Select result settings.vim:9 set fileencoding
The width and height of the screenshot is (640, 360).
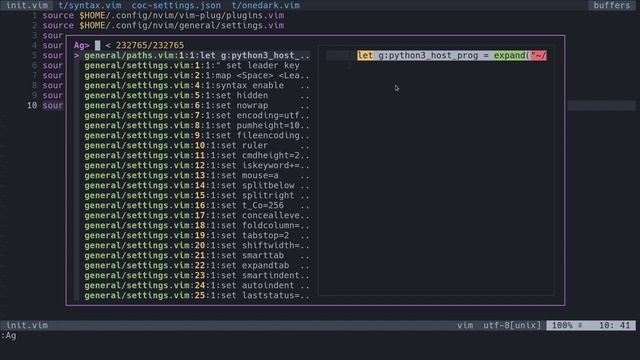[x=197, y=136]
